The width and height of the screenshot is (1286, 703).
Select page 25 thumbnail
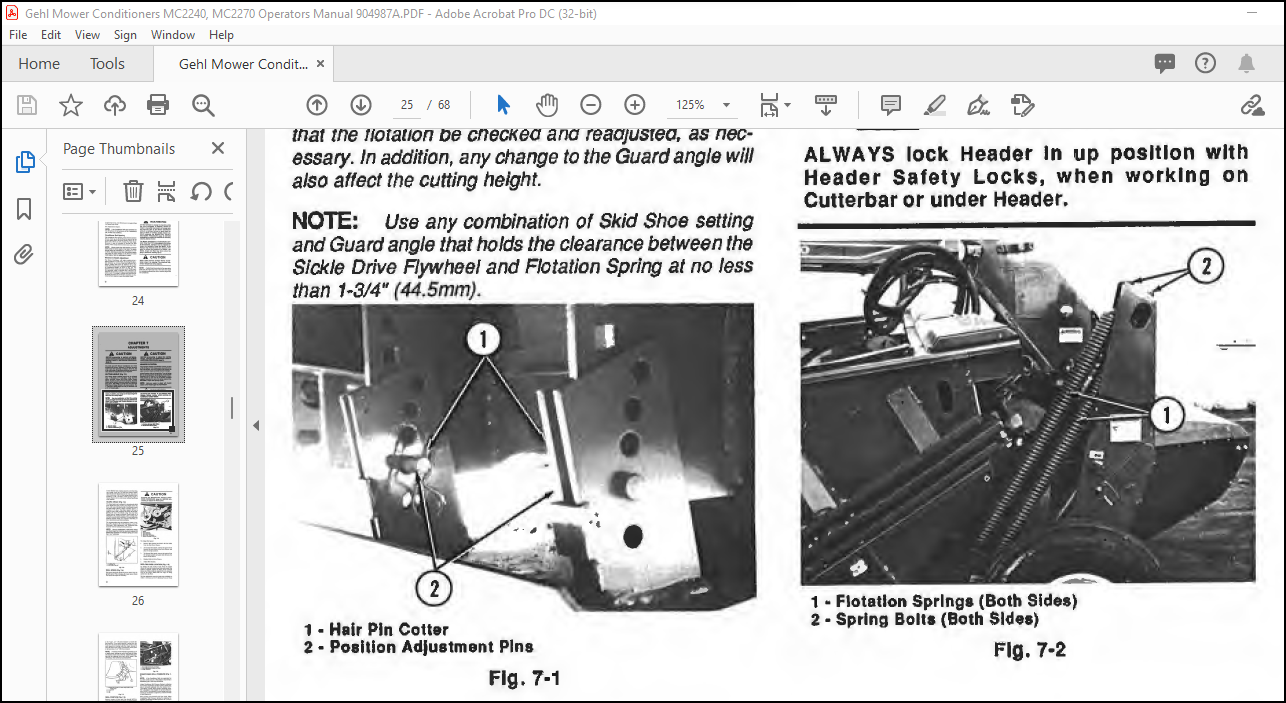tap(138, 384)
